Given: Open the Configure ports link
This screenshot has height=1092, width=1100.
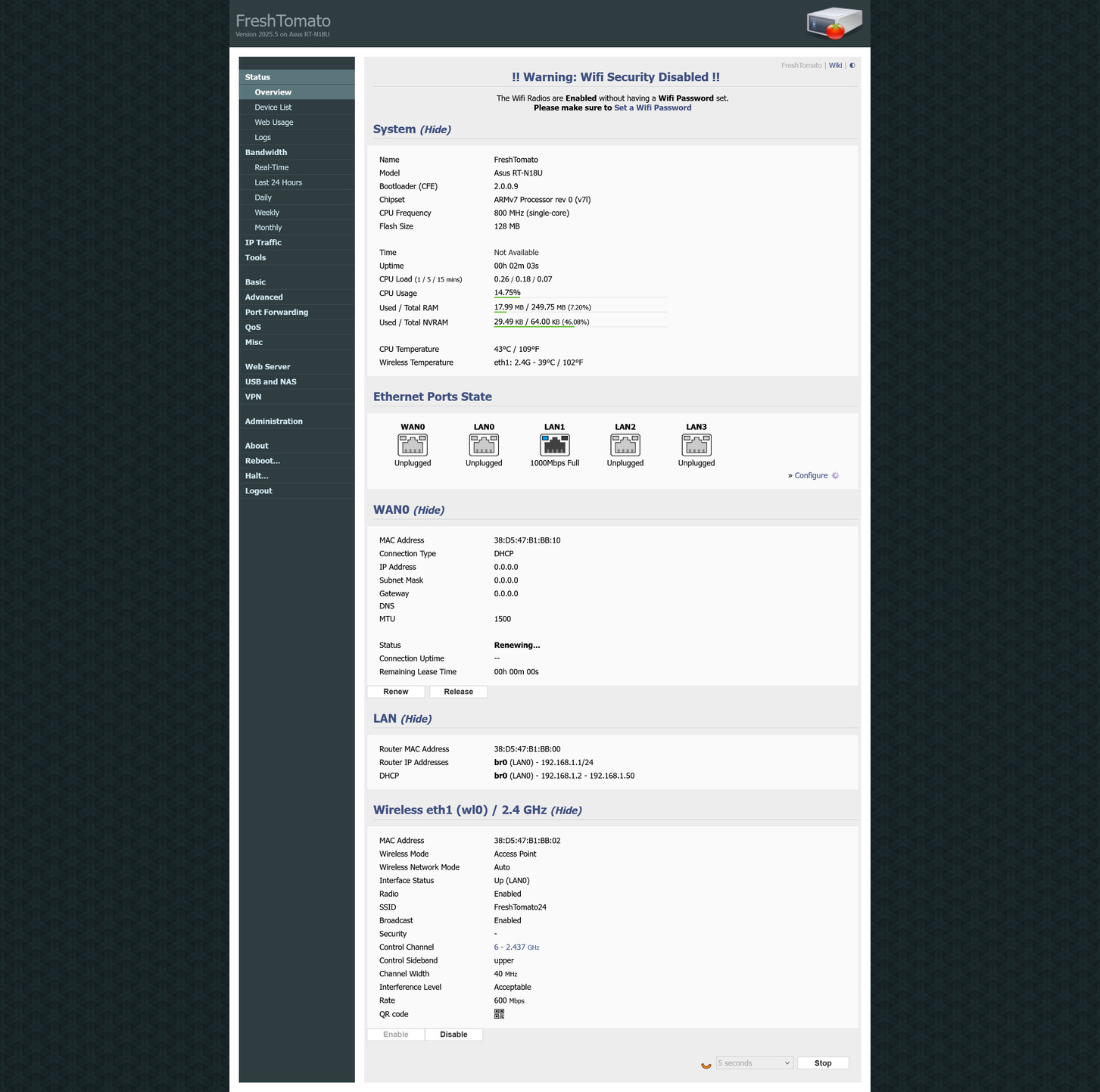Looking at the screenshot, I should coord(811,476).
